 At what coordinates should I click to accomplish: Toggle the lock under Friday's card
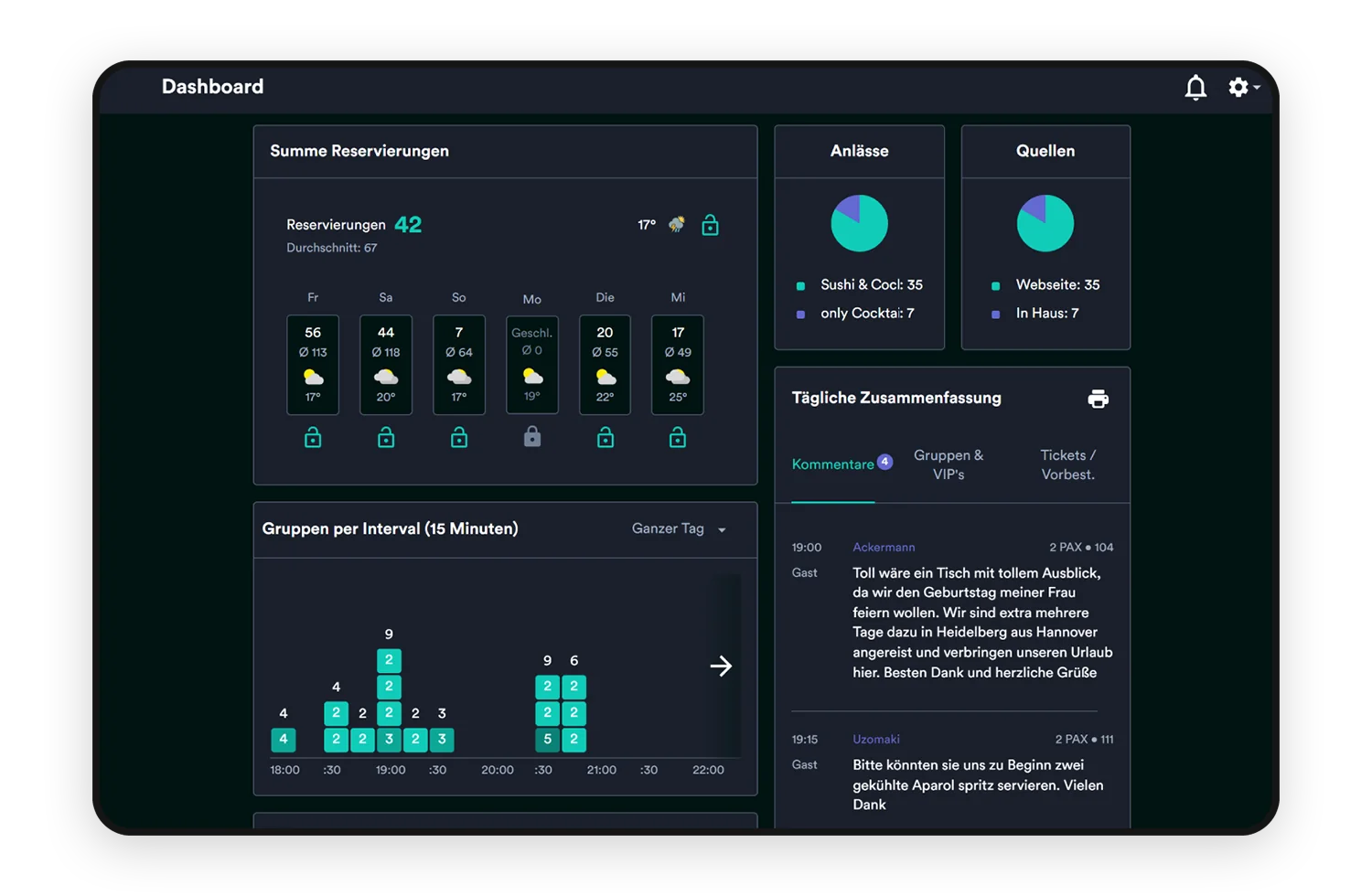313,438
